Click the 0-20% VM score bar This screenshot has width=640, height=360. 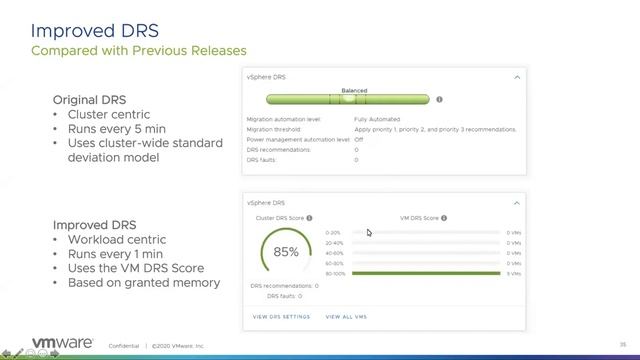(x=426, y=233)
